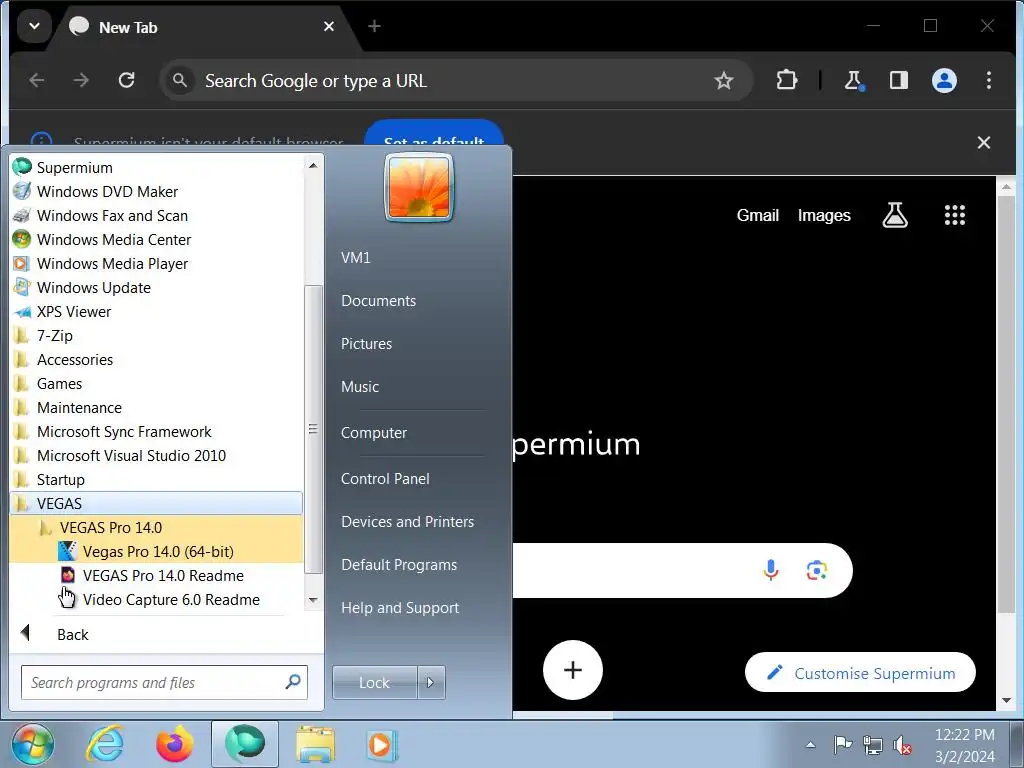
Task: Launch Vegas Pro 14.0 (64-bit) shortcut
Action: (157, 552)
